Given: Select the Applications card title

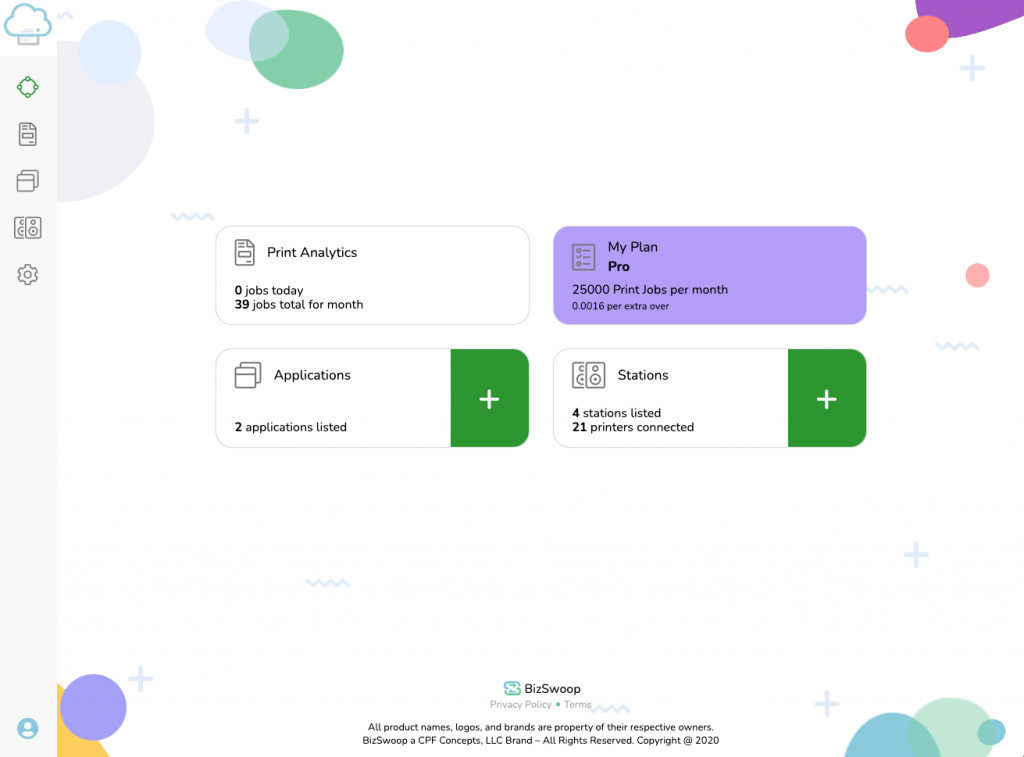Looking at the screenshot, I should pos(312,375).
